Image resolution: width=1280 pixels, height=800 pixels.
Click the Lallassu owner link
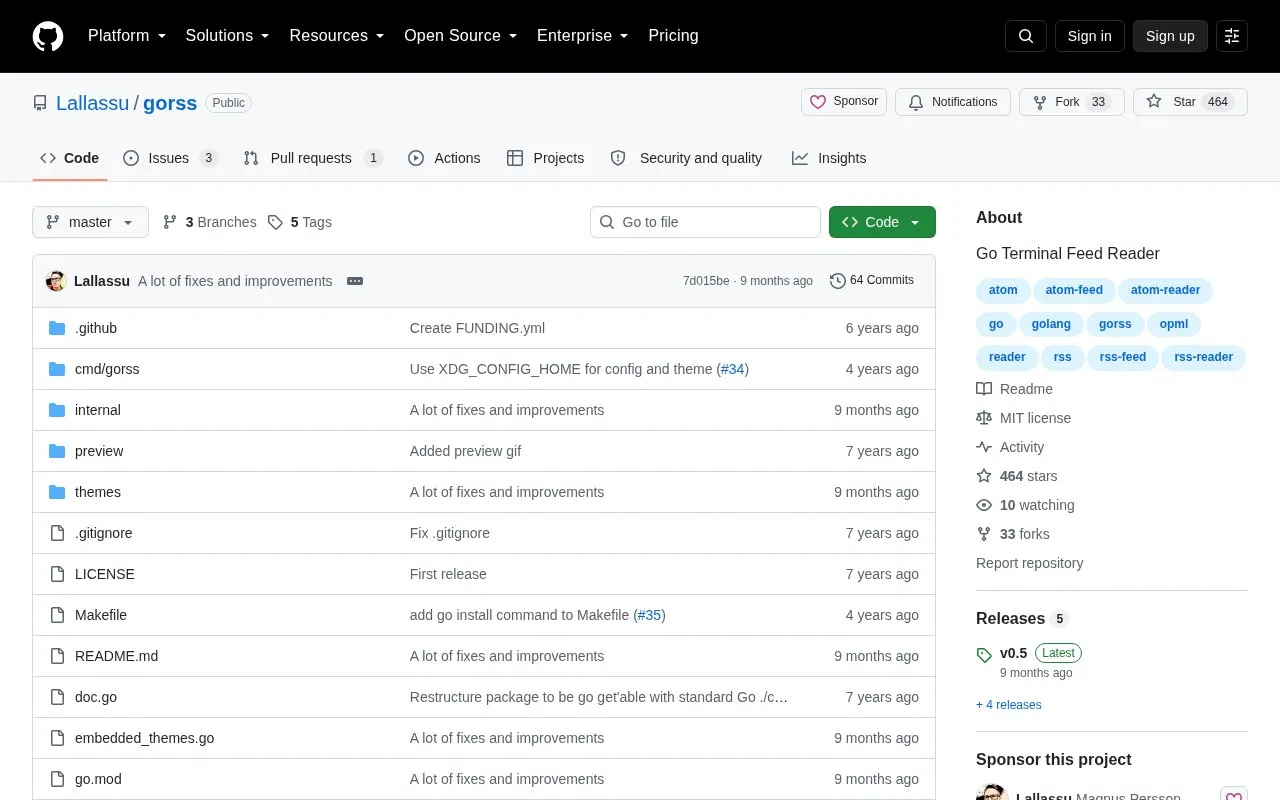(x=92, y=102)
